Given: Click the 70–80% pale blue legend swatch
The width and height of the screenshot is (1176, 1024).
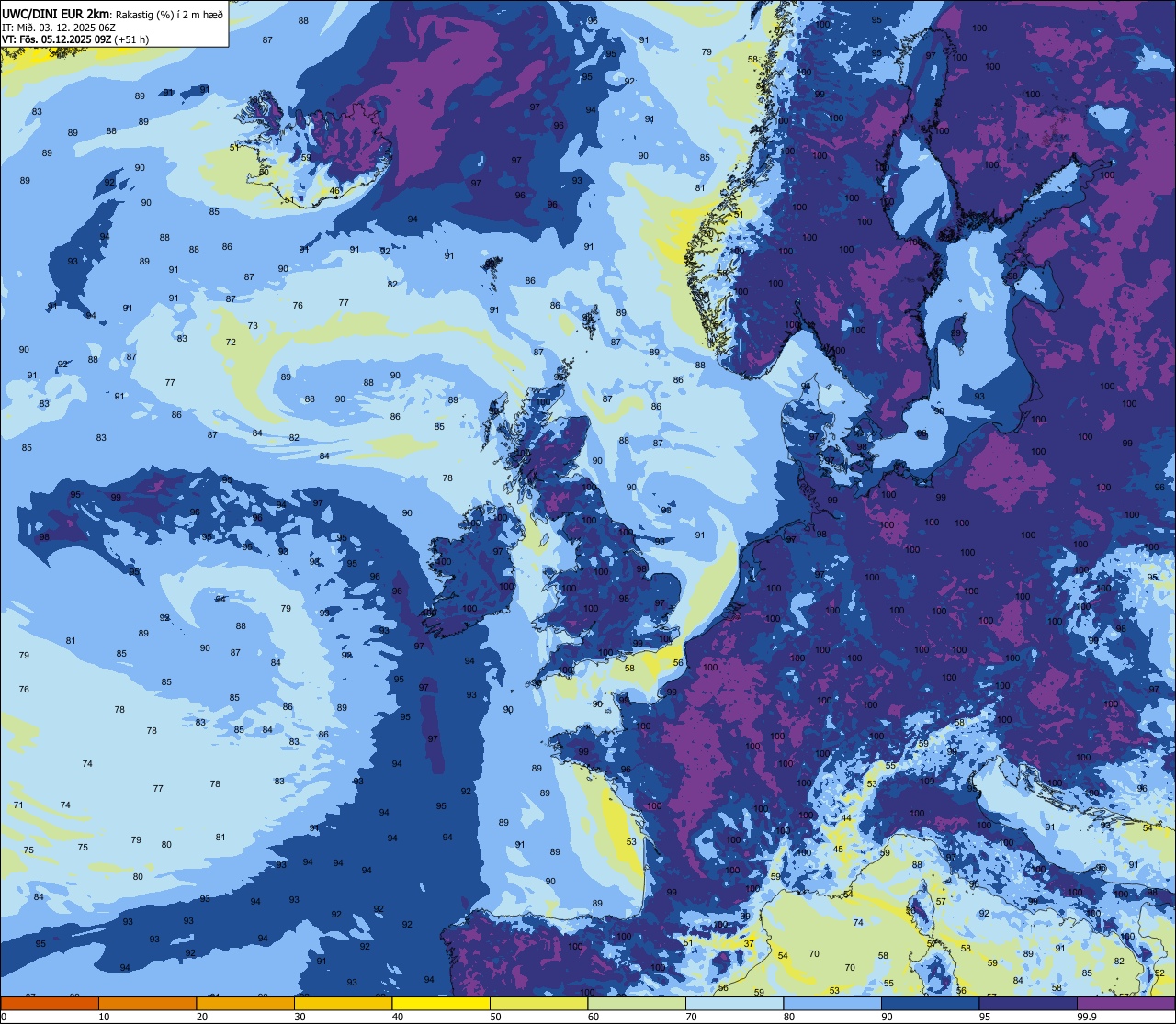Looking at the screenshot, I should 734,1003.
